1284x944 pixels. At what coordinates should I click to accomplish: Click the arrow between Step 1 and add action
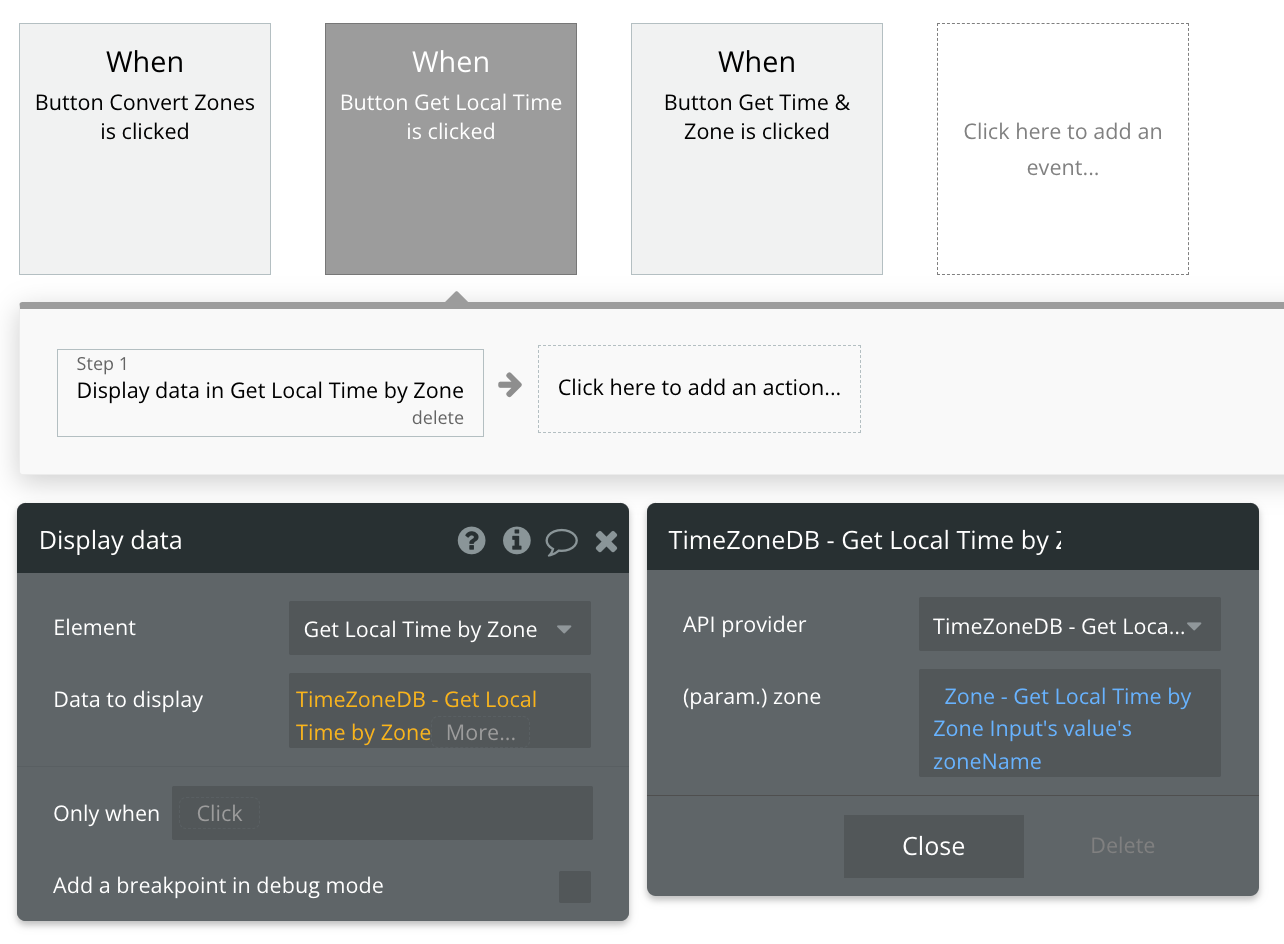(x=510, y=385)
